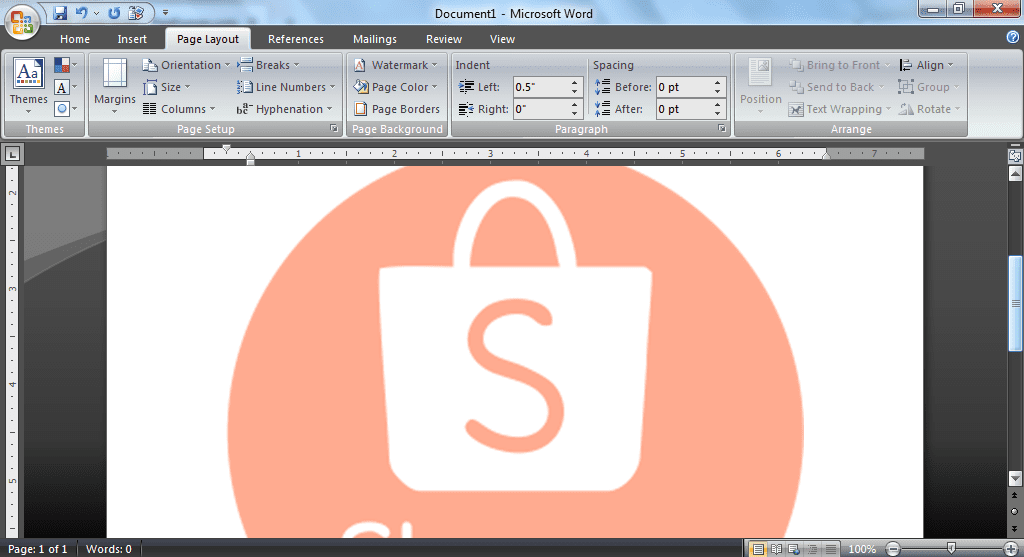This screenshot has width=1024, height=557.
Task: Open the Group menu
Action: coord(929,87)
